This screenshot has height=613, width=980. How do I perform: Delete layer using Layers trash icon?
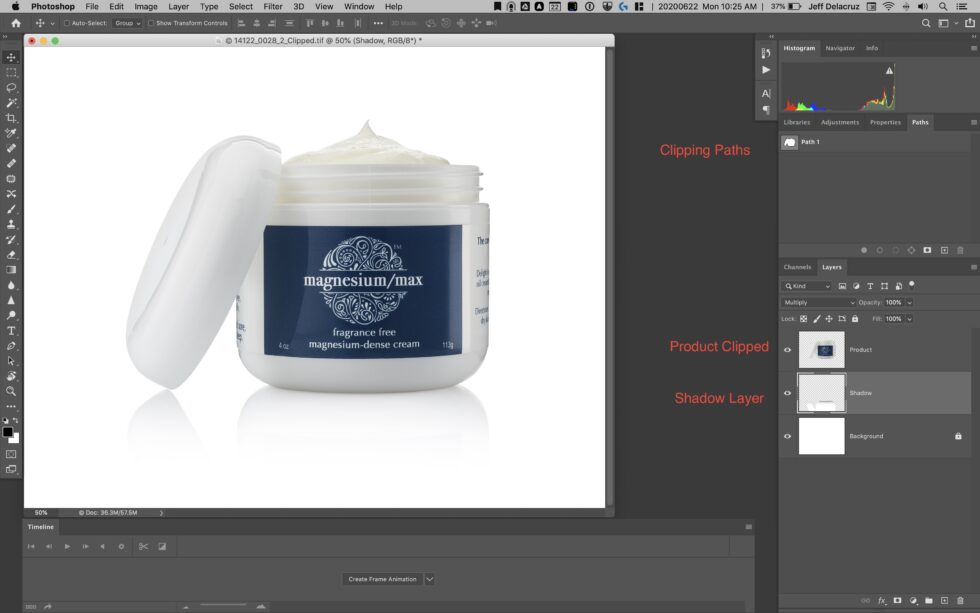point(960,601)
